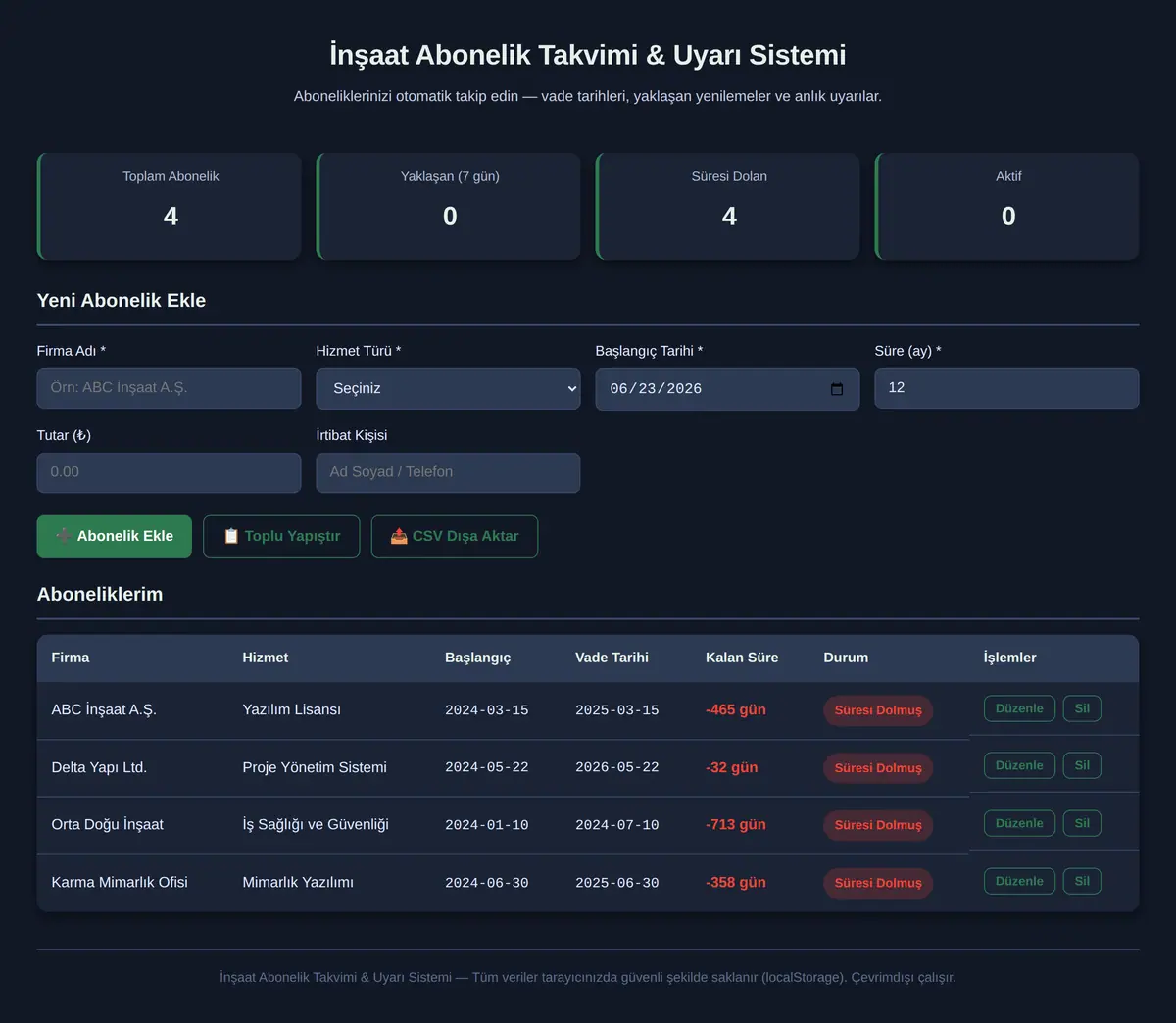Click the Toplam Abonelik stat card
This screenshot has width=1176, height=1023.
coord(169,206)
